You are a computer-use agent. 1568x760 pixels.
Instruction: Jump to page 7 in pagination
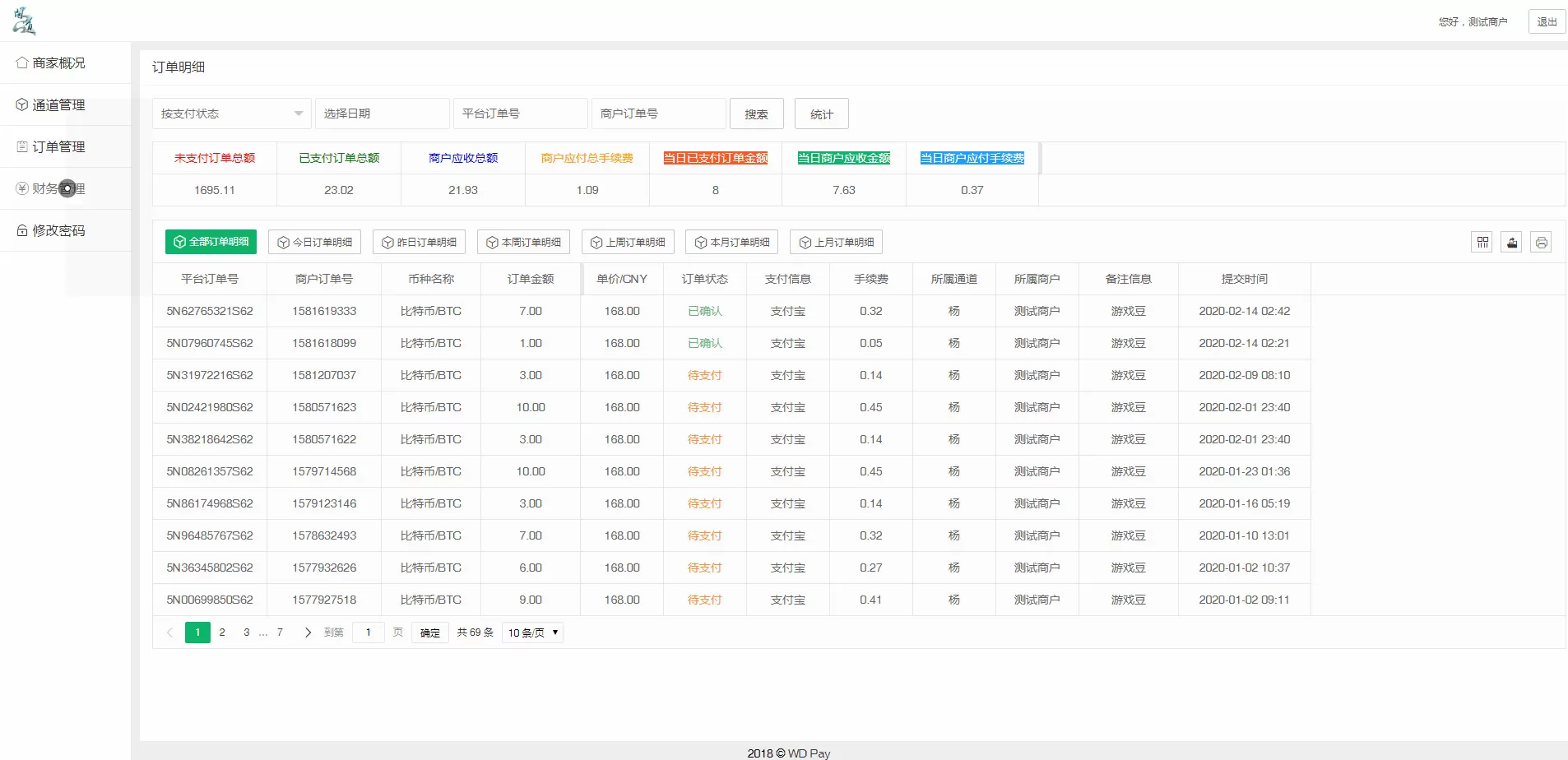pyautogui.click(x=280, y=633)
